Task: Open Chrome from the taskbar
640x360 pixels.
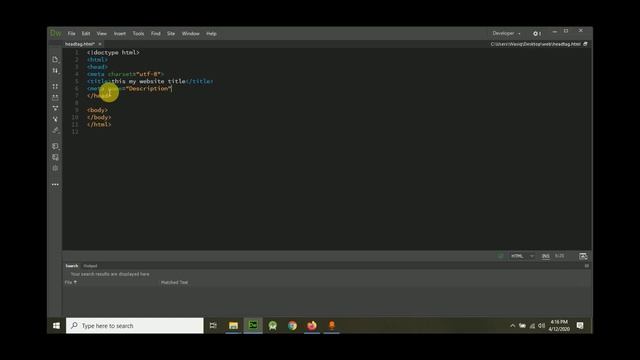Action: (292, 326)
